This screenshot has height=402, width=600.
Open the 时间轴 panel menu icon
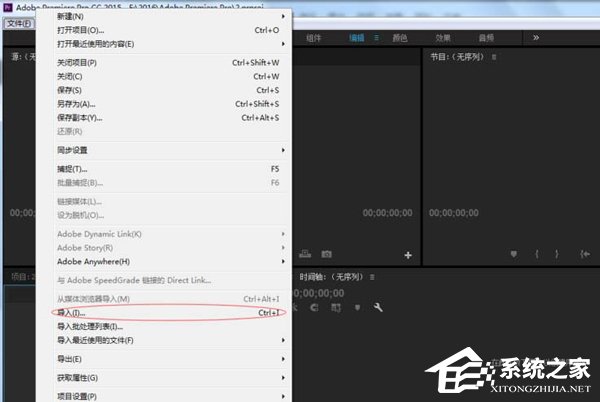tap(372, 277)
